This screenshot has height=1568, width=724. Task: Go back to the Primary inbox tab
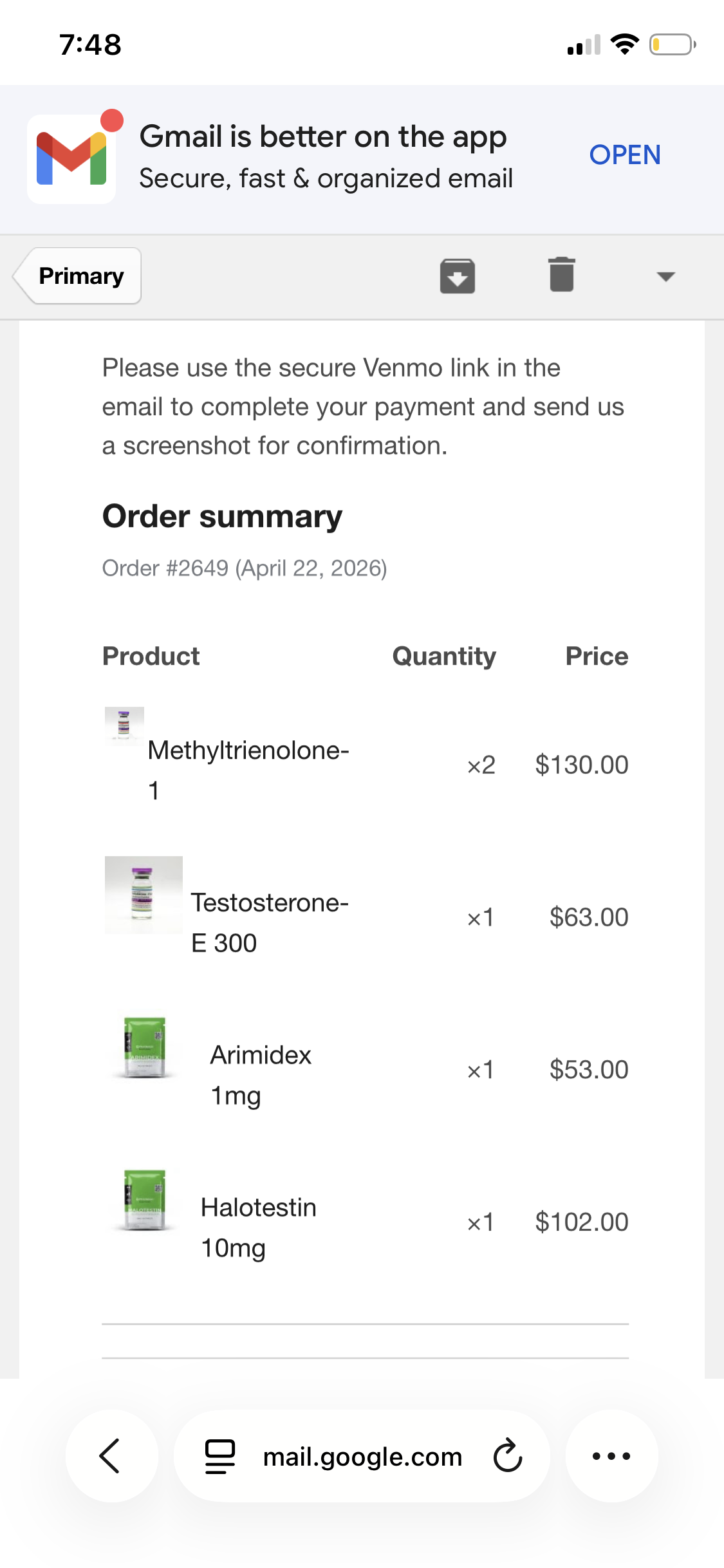[80, 276]
